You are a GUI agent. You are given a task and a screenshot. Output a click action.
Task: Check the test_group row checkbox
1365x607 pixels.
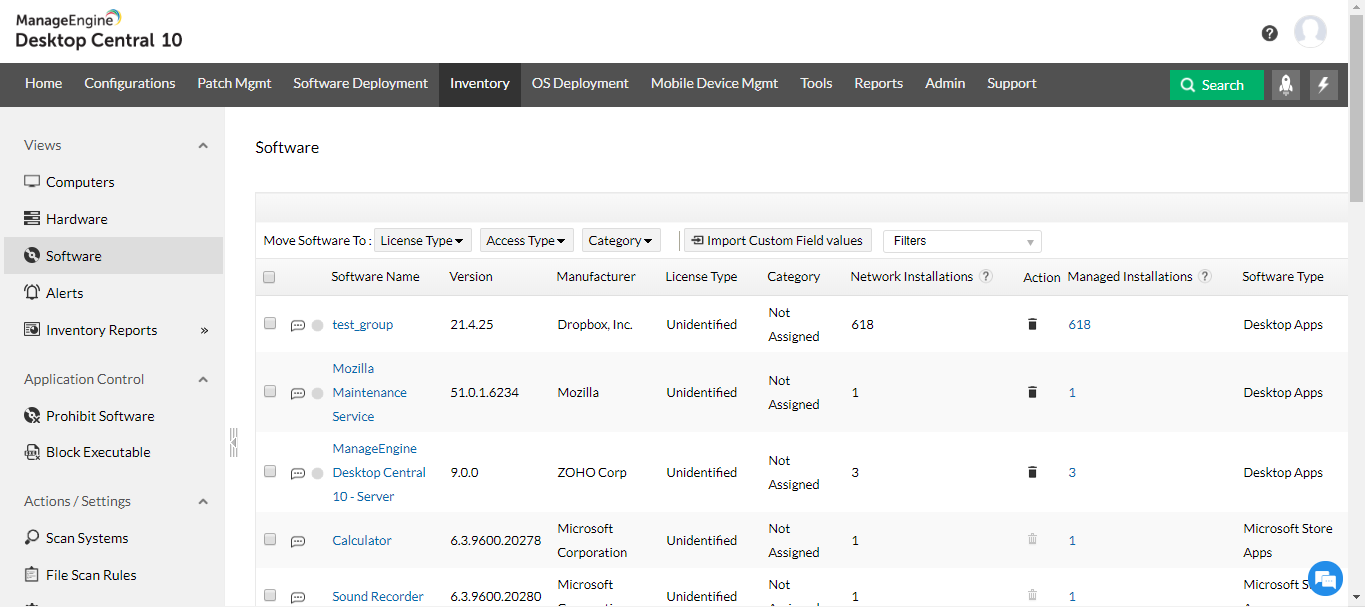pyautogui.click(x=270, y=324)
